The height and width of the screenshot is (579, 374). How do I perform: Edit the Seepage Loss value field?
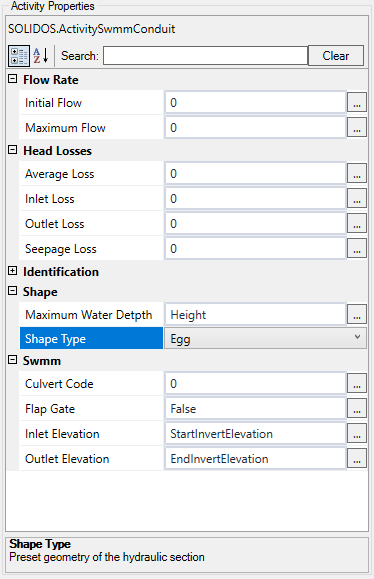255,248
